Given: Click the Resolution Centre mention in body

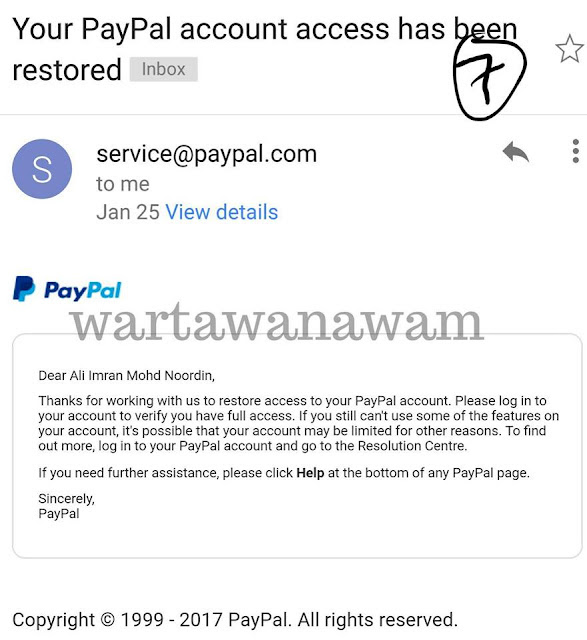Looking at the screenshot, I should pos(412,446).
